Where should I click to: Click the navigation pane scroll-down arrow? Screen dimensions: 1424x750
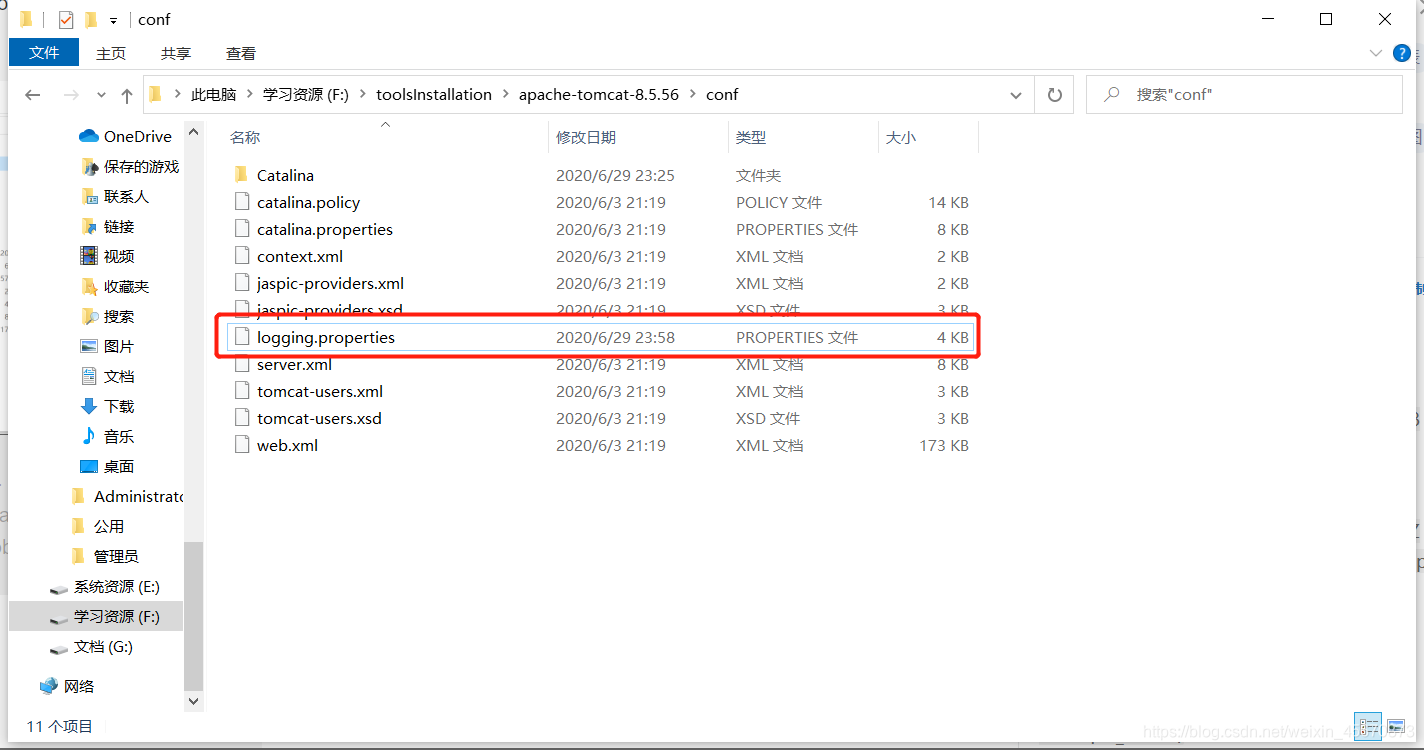tap(193, 702)
